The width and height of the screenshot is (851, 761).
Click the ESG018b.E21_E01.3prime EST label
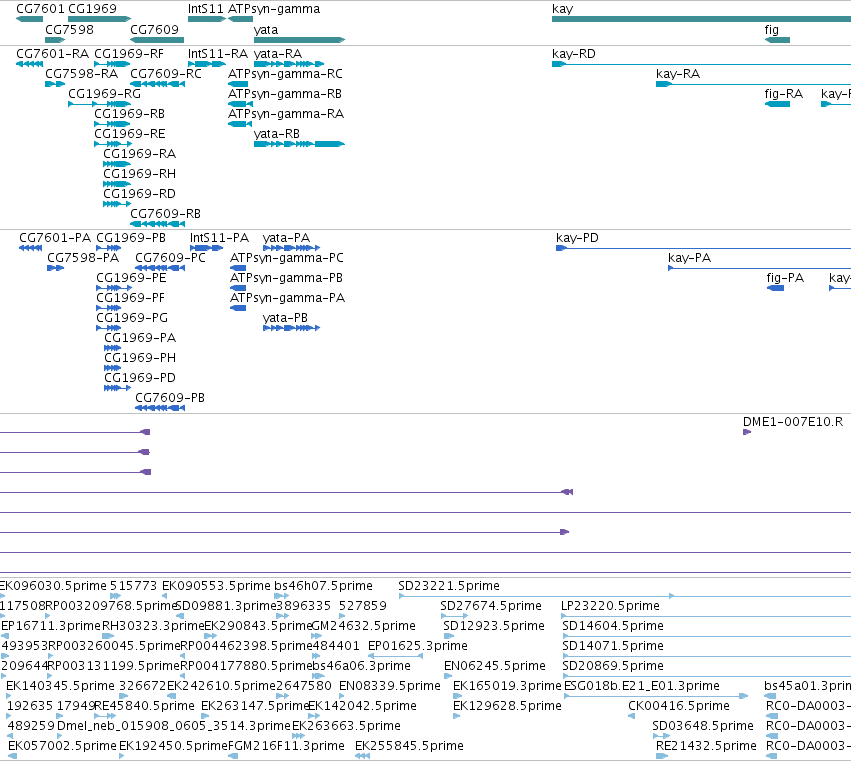pos(642,687)
